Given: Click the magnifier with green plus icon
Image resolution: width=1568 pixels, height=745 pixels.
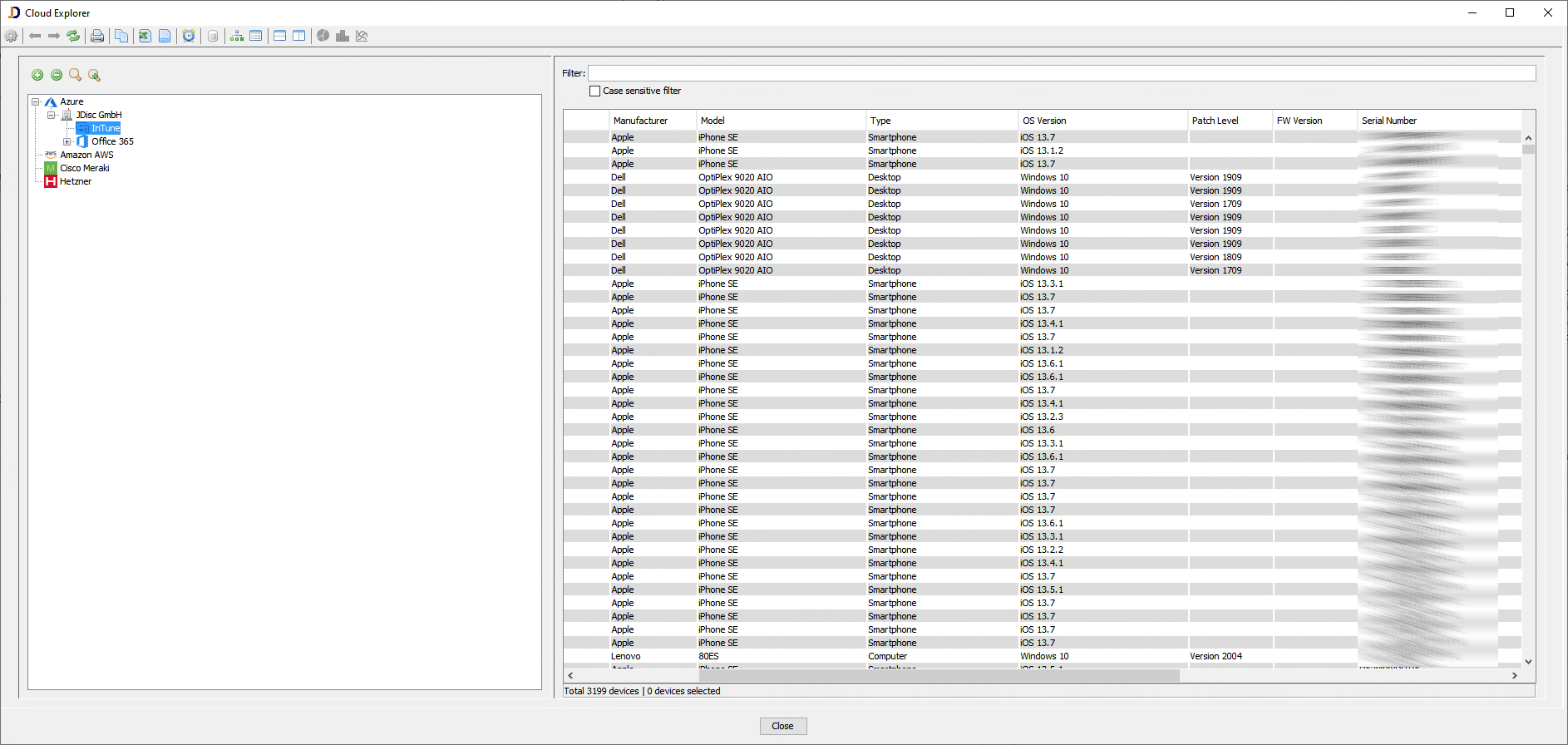Looking at the screenshot, I should pyautogui.click(x=95, y=75).
